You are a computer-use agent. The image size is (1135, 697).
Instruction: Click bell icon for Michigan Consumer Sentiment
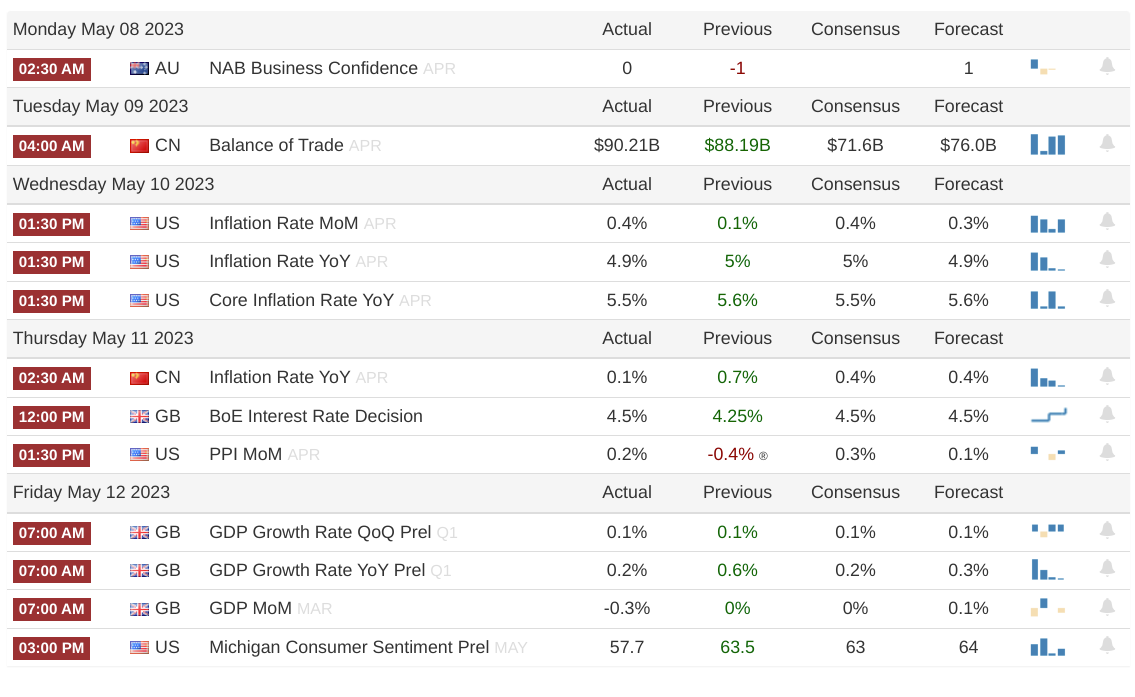(x=1107, y=646)
